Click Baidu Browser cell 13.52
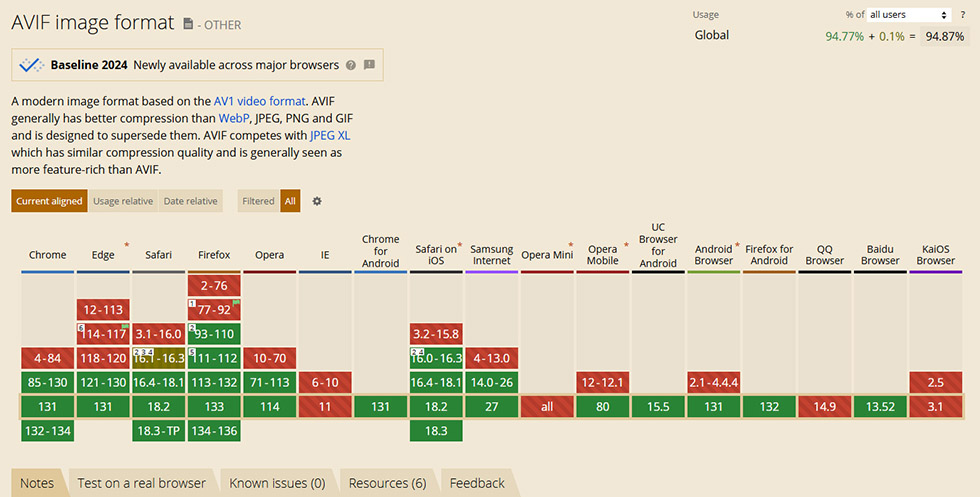 880,406
